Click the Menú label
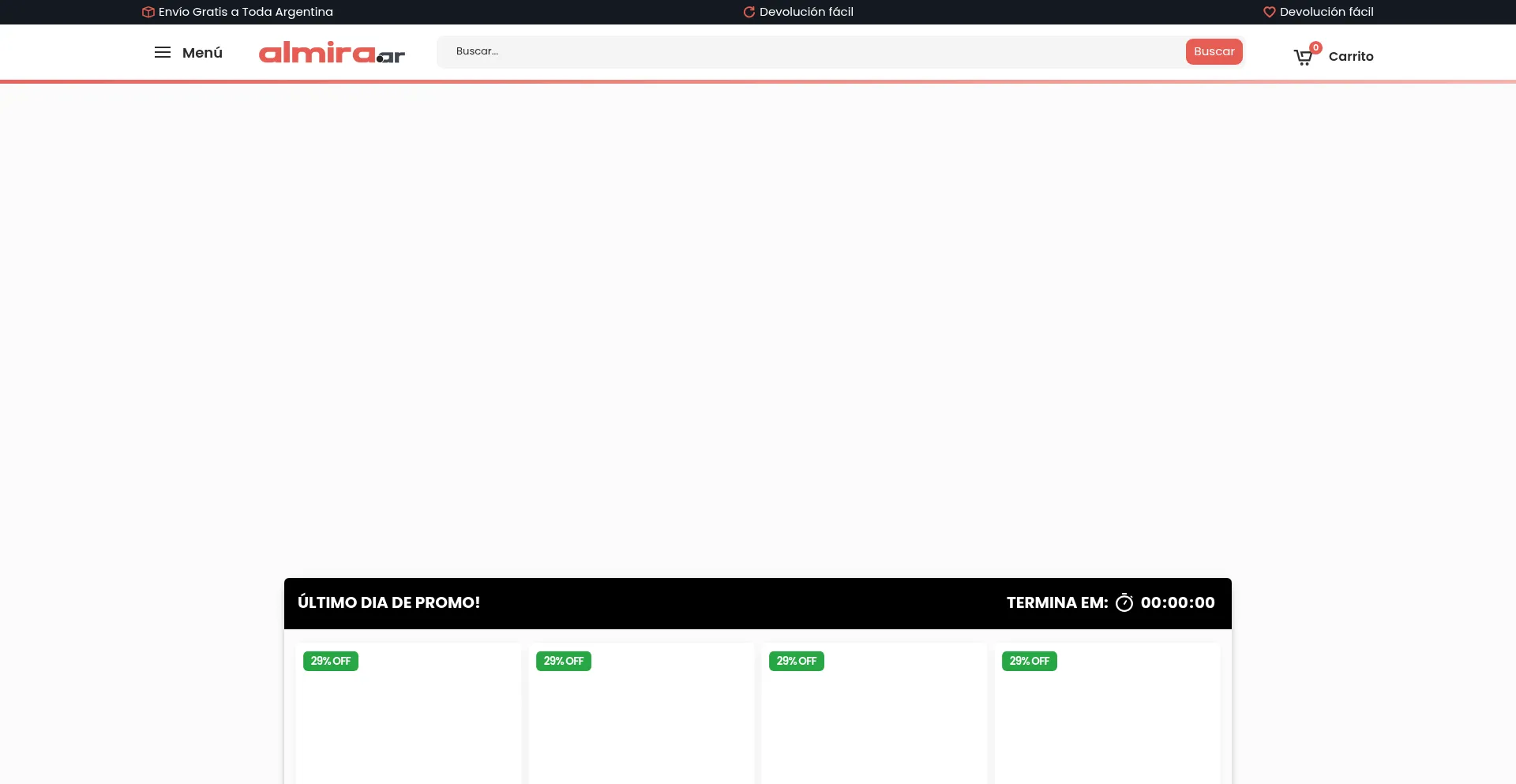 202,53
